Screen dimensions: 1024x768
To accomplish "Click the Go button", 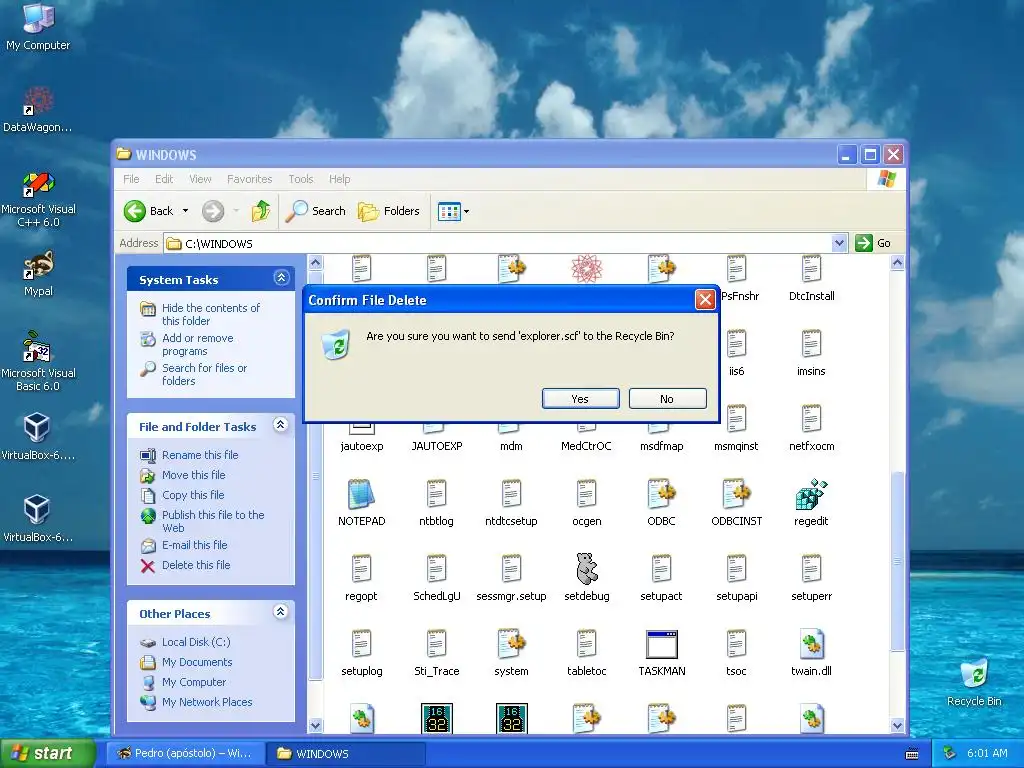I will [874, 243].
